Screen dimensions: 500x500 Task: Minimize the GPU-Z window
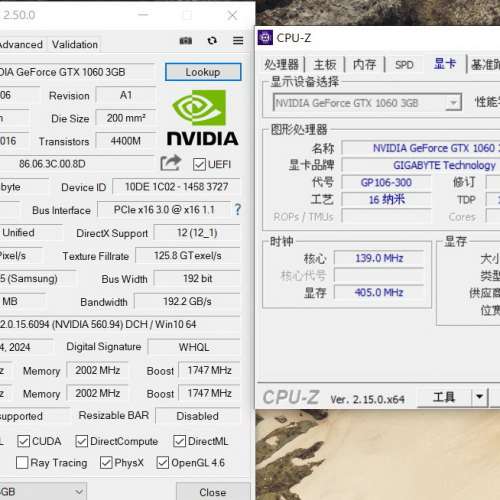(143, 15)
